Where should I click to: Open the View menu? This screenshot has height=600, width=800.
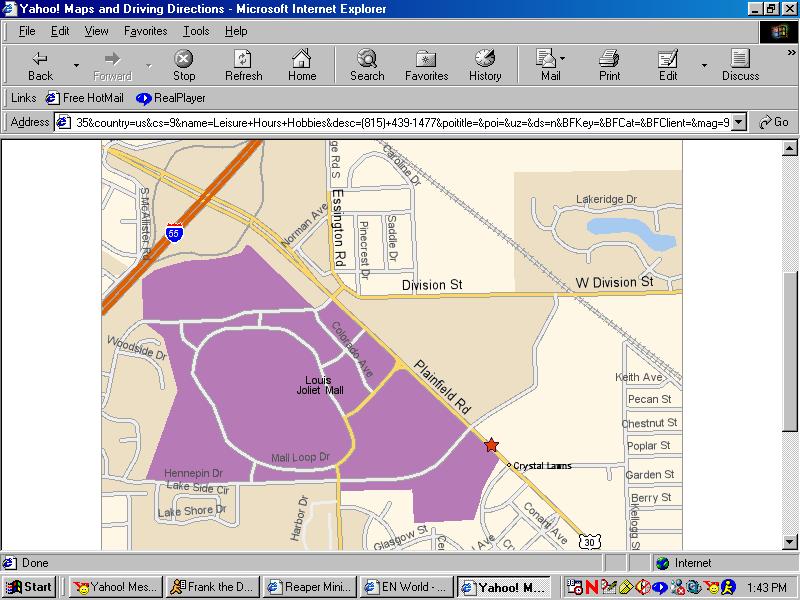click(x=96, y=31)
